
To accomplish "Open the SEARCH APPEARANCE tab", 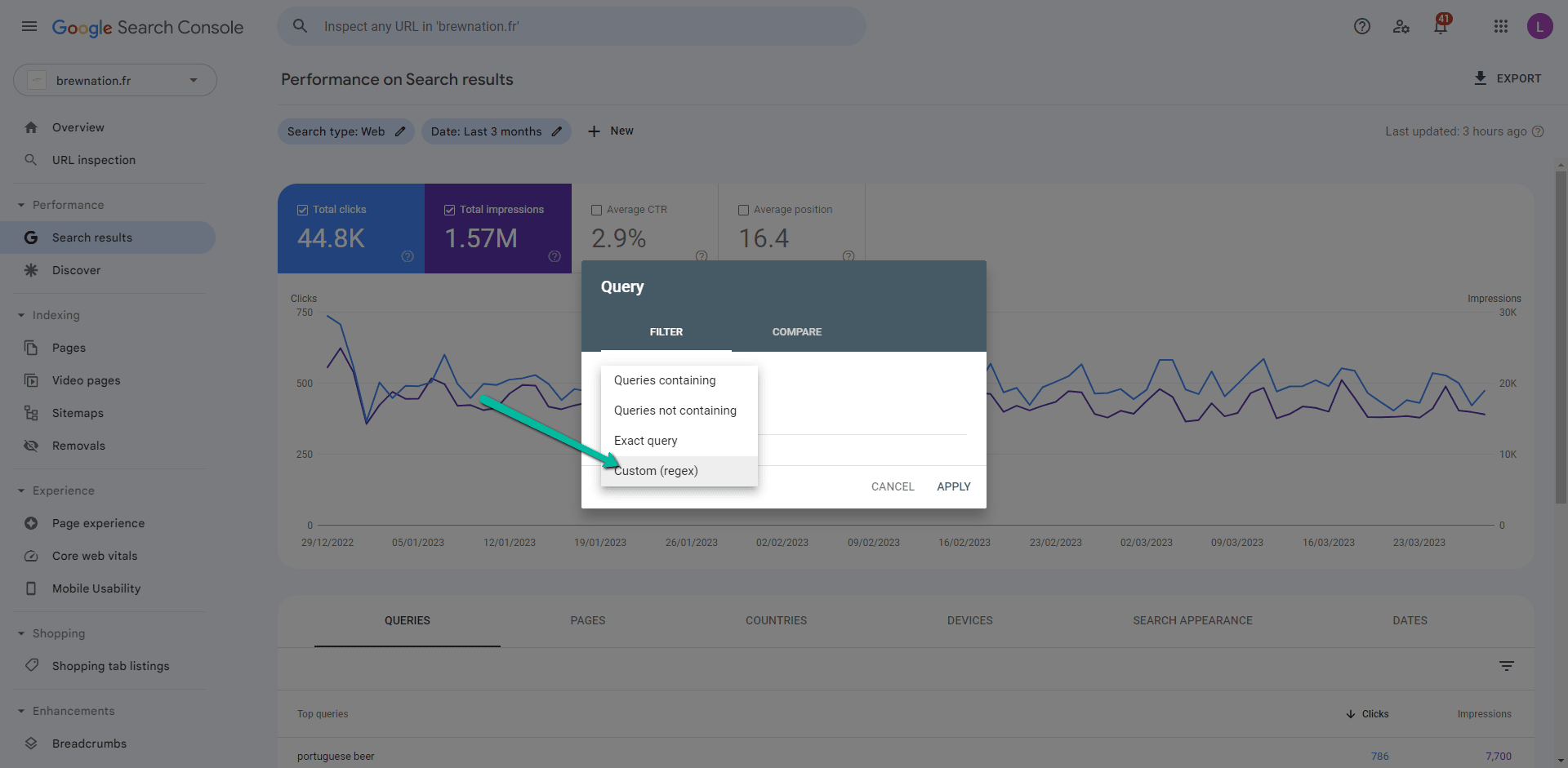I will pos(1192,620).
